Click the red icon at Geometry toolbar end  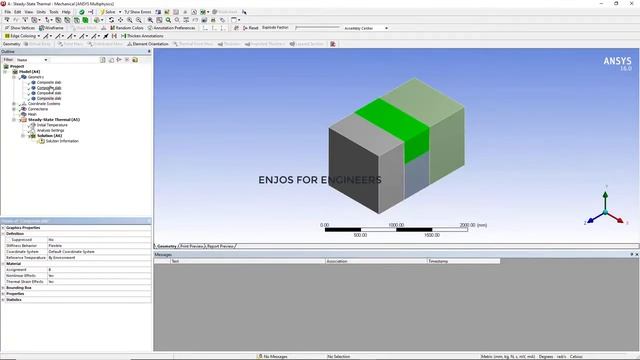(333, 44)
